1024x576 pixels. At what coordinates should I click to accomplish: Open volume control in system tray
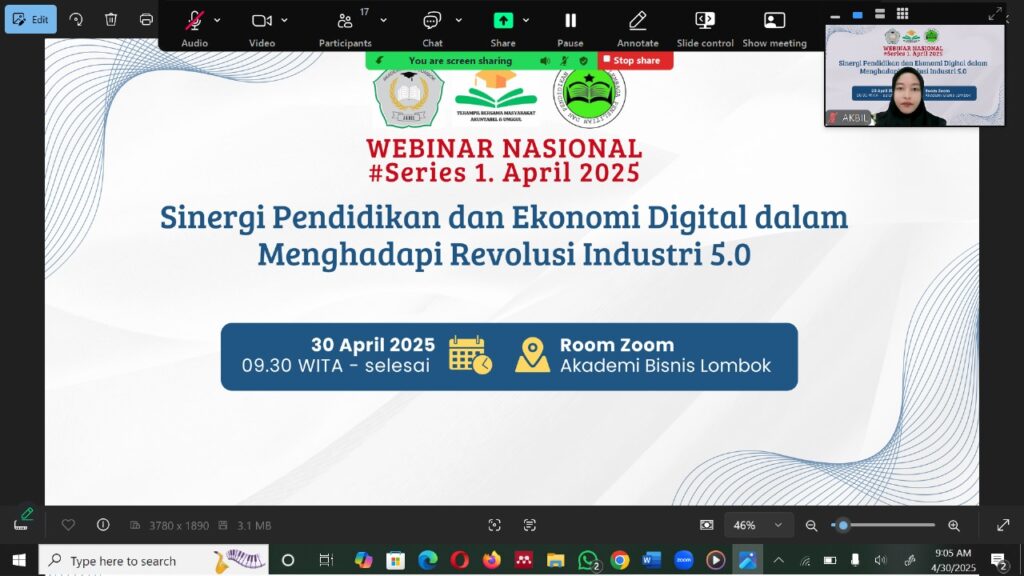(x=880, y=560)
